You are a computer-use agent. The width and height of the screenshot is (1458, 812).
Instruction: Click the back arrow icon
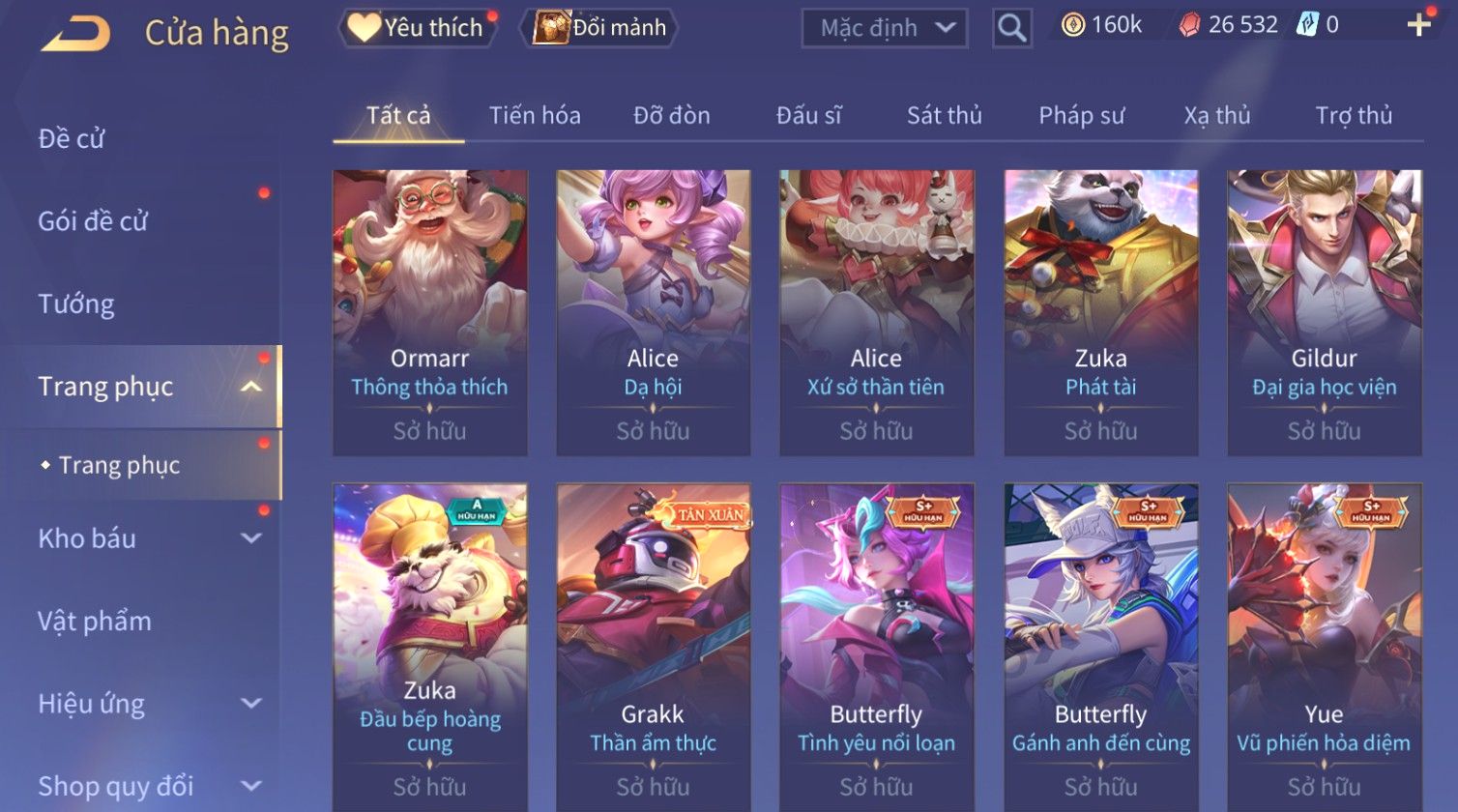coord(75,34)
